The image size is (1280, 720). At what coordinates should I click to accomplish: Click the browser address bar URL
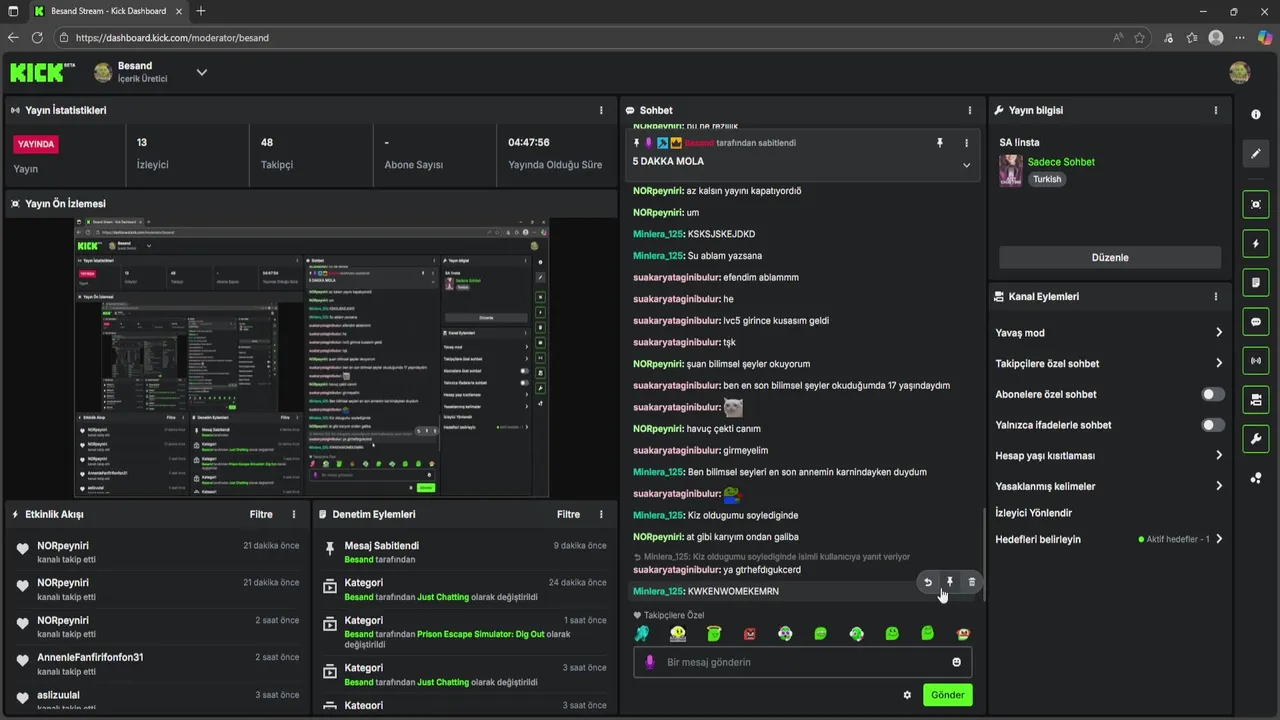[x=172, y=38]
